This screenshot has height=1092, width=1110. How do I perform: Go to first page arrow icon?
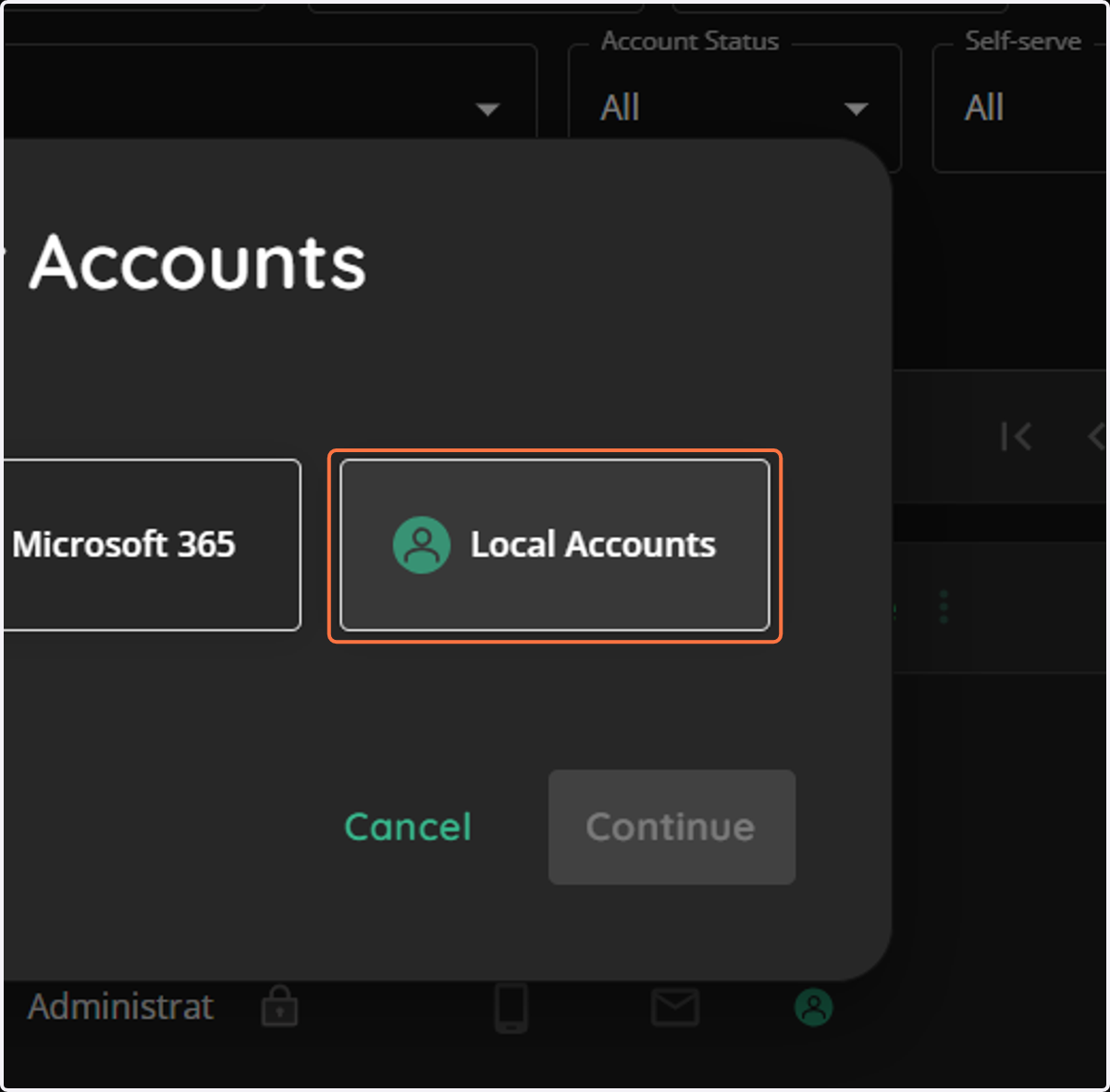pyautogui.click(x=1016, y=436)
